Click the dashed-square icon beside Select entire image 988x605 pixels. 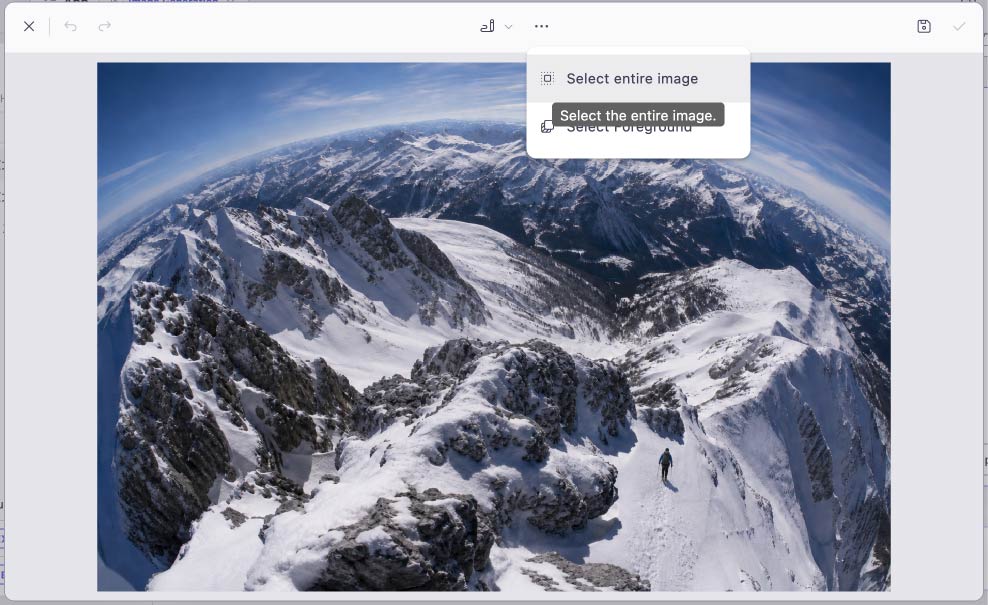[x=548, y=79]
